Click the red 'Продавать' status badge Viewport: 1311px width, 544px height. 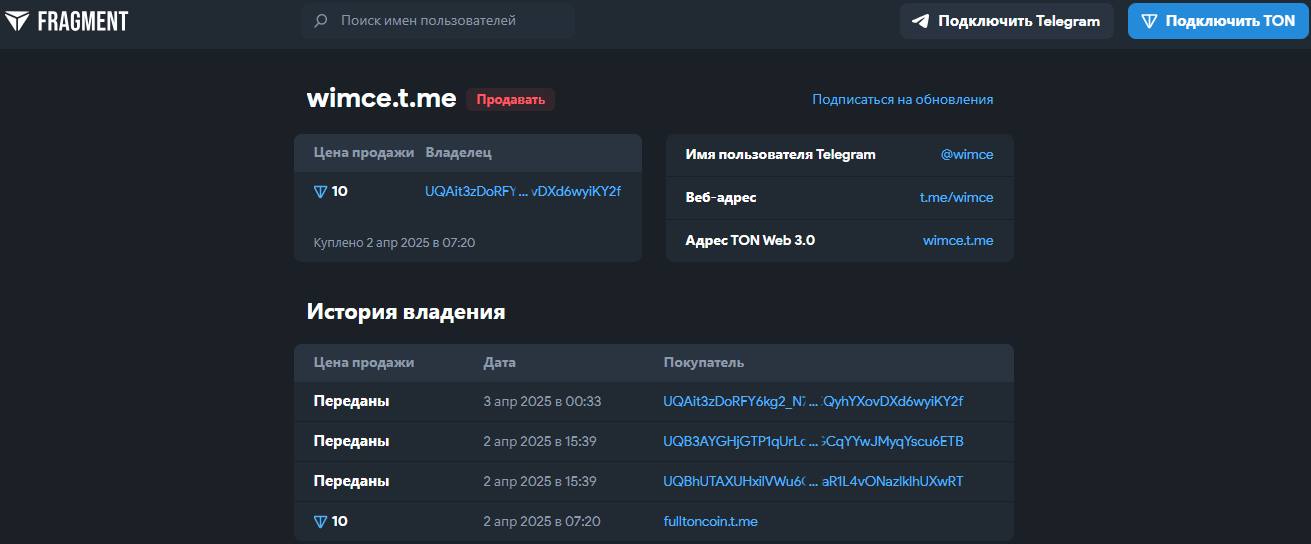pos(510,99)
